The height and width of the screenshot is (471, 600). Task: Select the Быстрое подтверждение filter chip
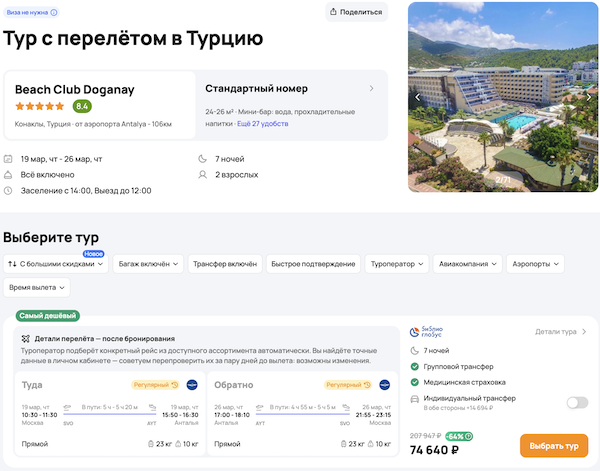coord(313,264)
